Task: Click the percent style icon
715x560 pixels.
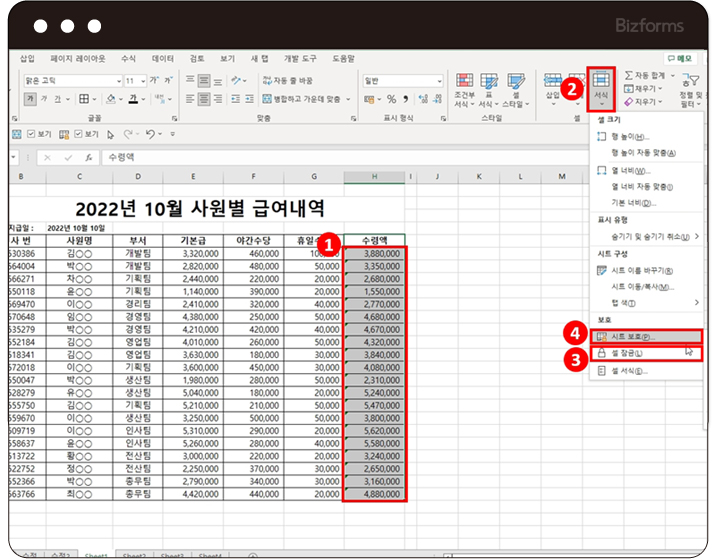Action: (391, 99)
